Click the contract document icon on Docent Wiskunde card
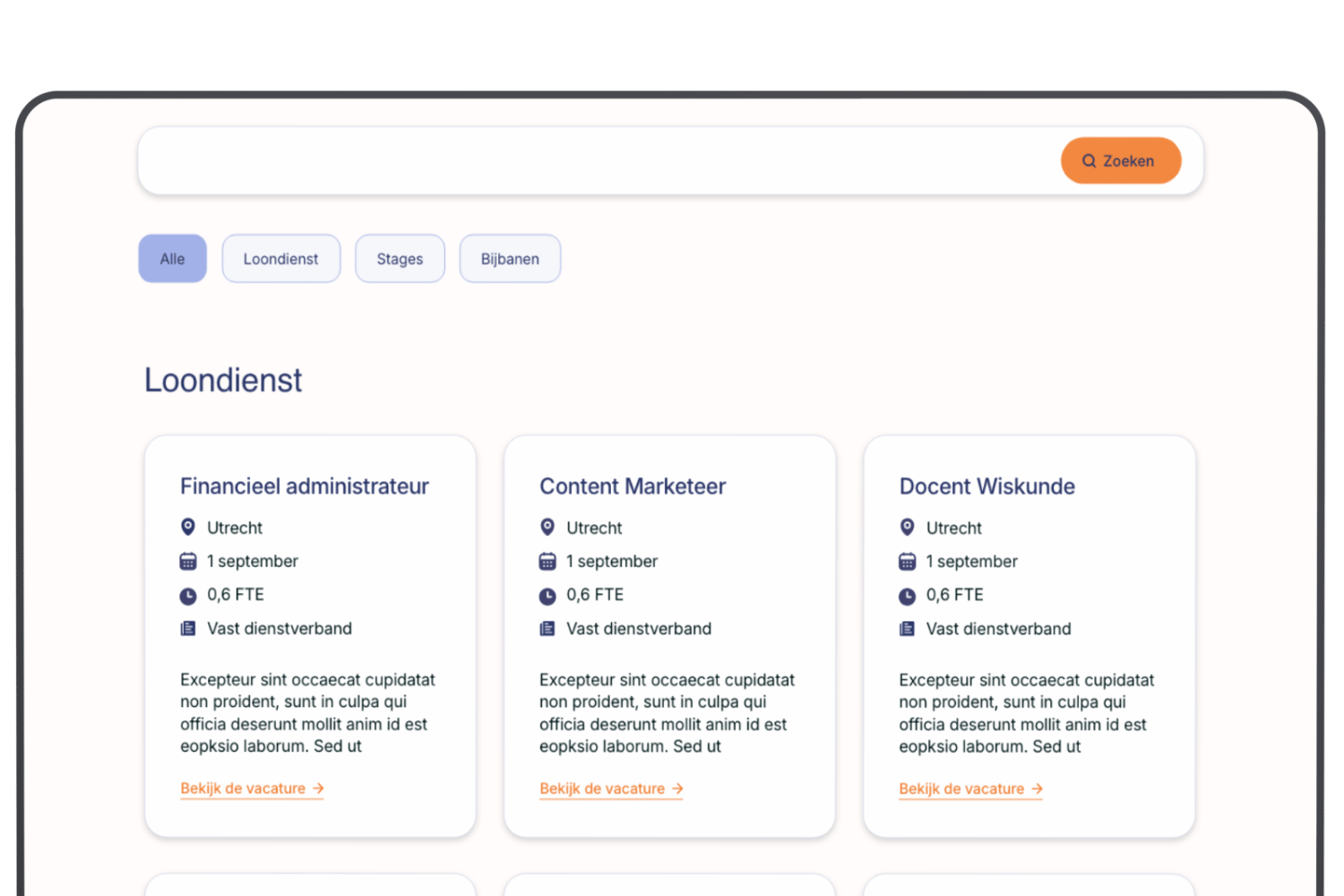 [907, 629]
